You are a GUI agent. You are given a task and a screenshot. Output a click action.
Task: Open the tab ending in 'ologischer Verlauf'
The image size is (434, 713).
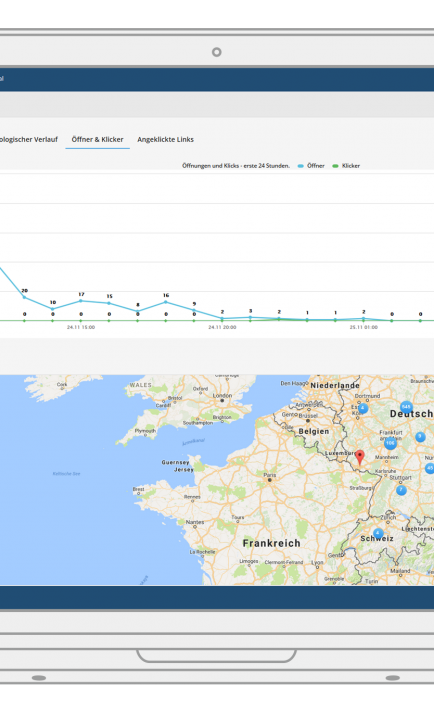[x=29, y=140]
